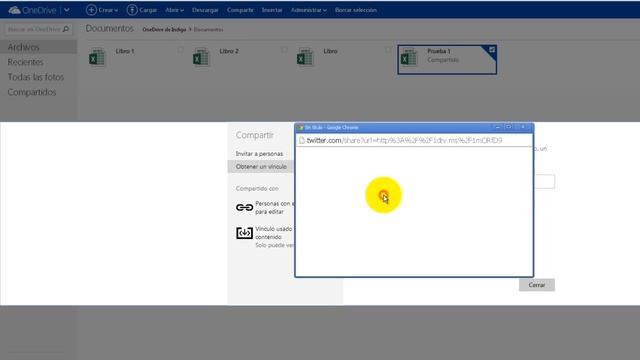Click Insertar in the toolbar
The image size is (640, 360).
tap(272, 10)
